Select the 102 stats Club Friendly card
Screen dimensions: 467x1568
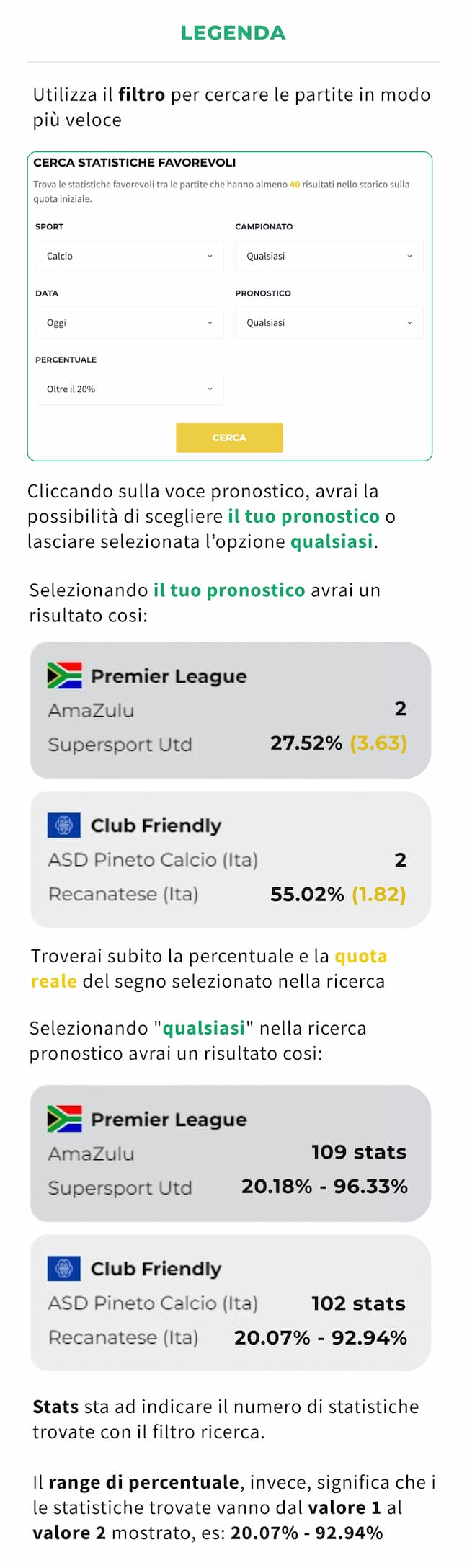coord(231,1303)
